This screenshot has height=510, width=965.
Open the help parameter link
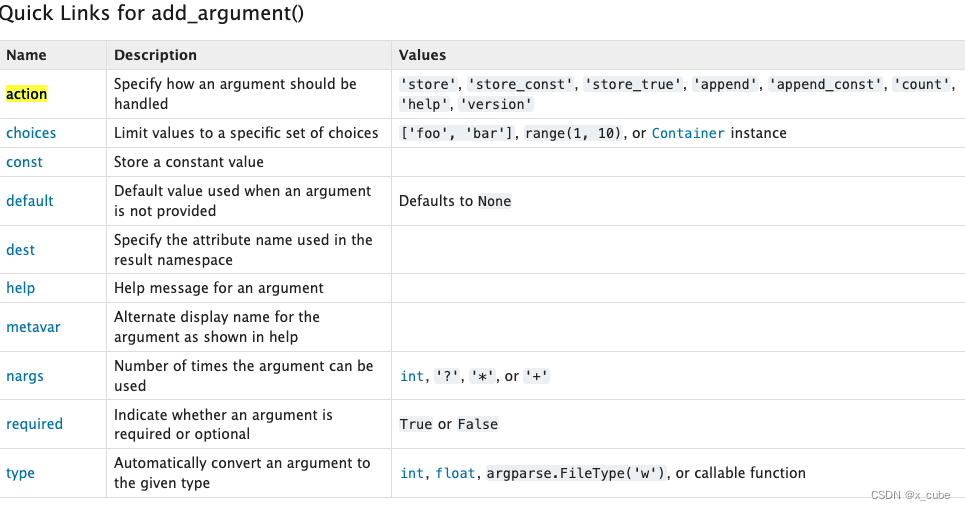[20, 288]
